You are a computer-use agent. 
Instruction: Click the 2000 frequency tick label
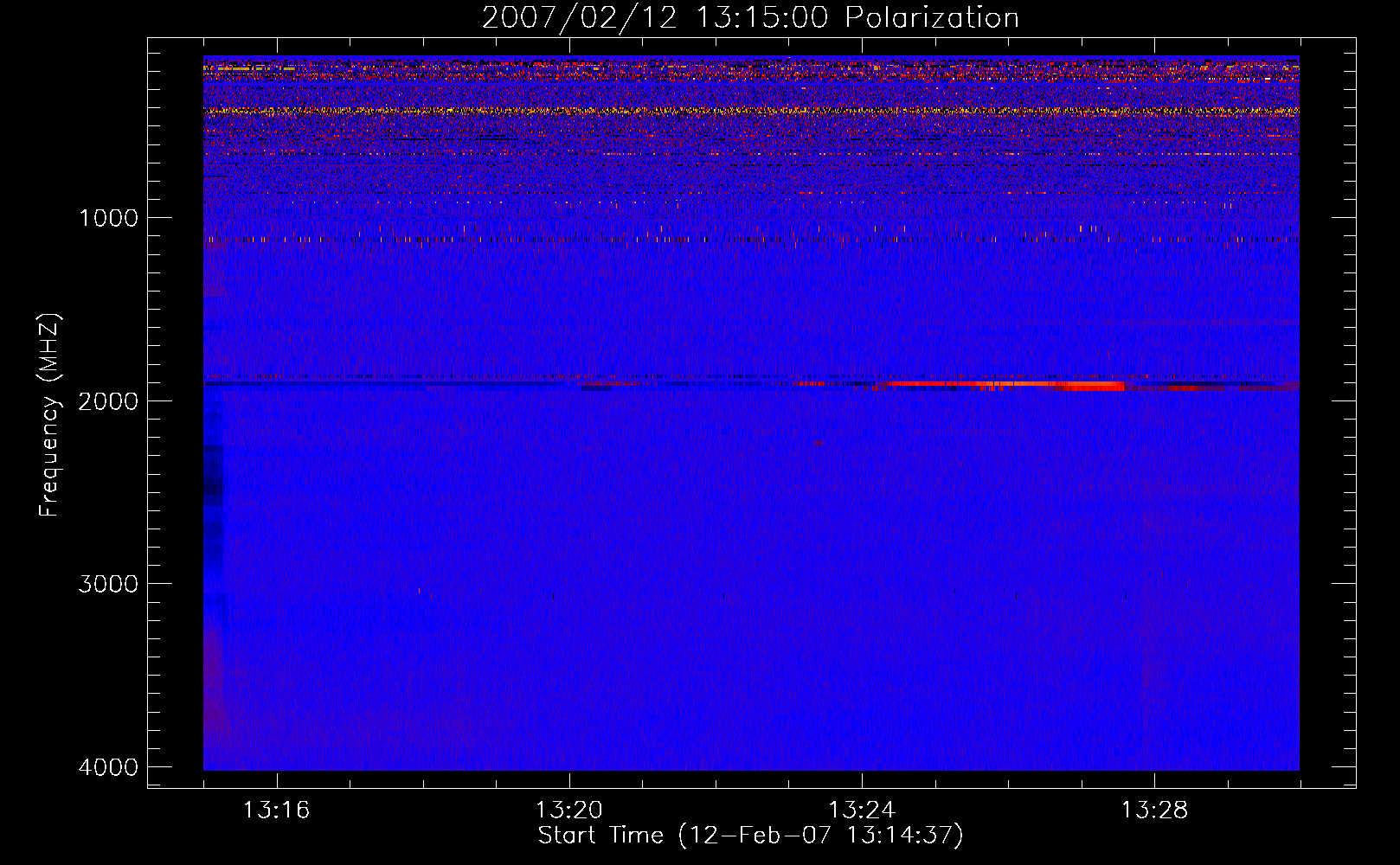click(x=108, y=401)
